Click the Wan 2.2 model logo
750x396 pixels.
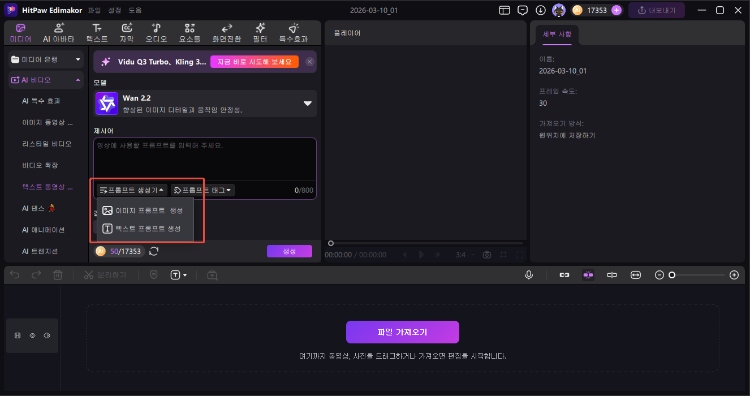(106, 103)
